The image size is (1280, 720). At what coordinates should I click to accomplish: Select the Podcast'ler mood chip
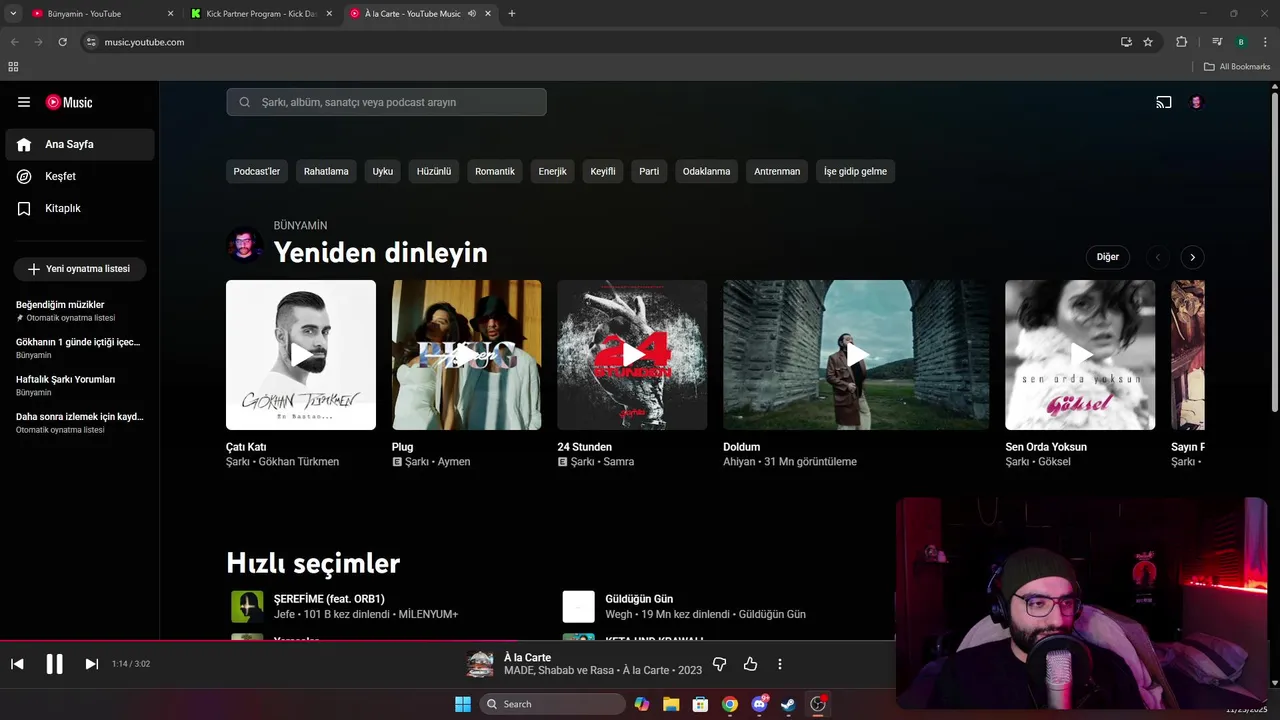click(257, 171)
